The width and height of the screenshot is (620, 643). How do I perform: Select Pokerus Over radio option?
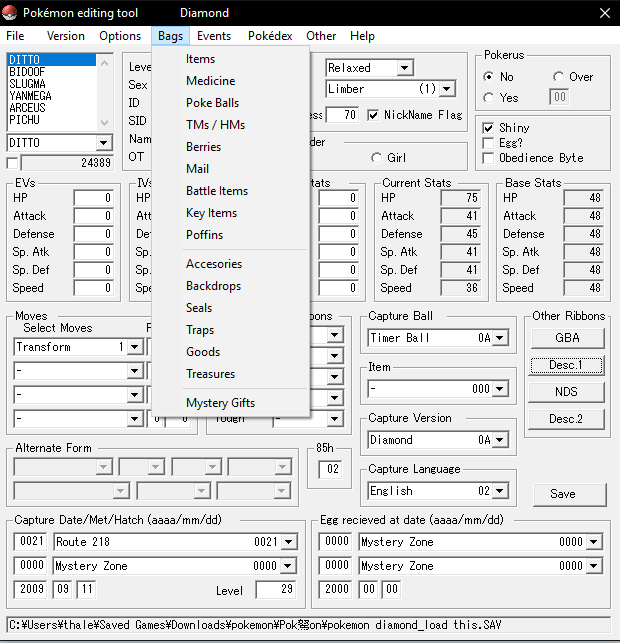pos(558,77)
